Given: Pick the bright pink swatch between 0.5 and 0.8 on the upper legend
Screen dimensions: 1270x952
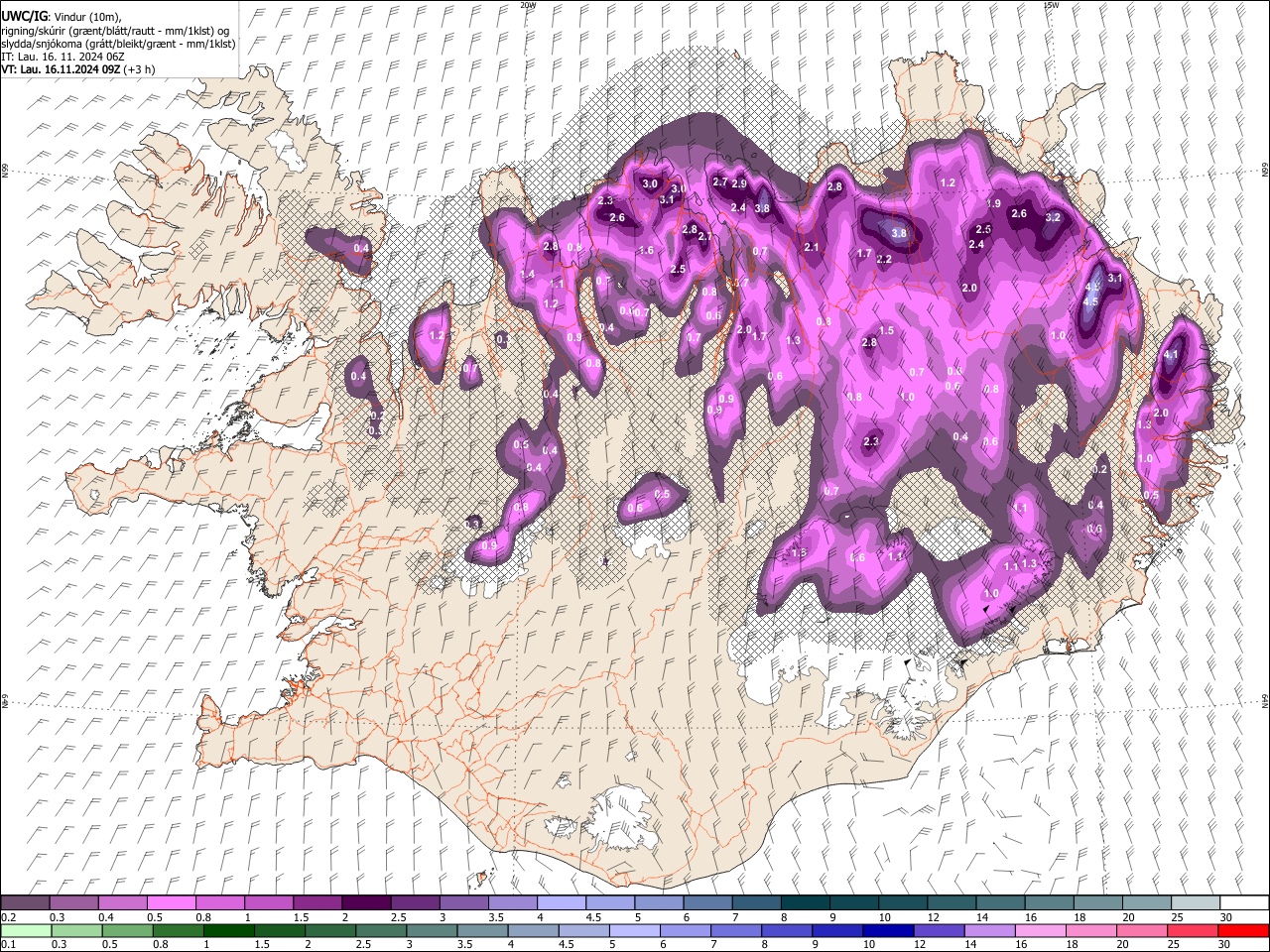Looking at the screenshot, I should (171, 902).
